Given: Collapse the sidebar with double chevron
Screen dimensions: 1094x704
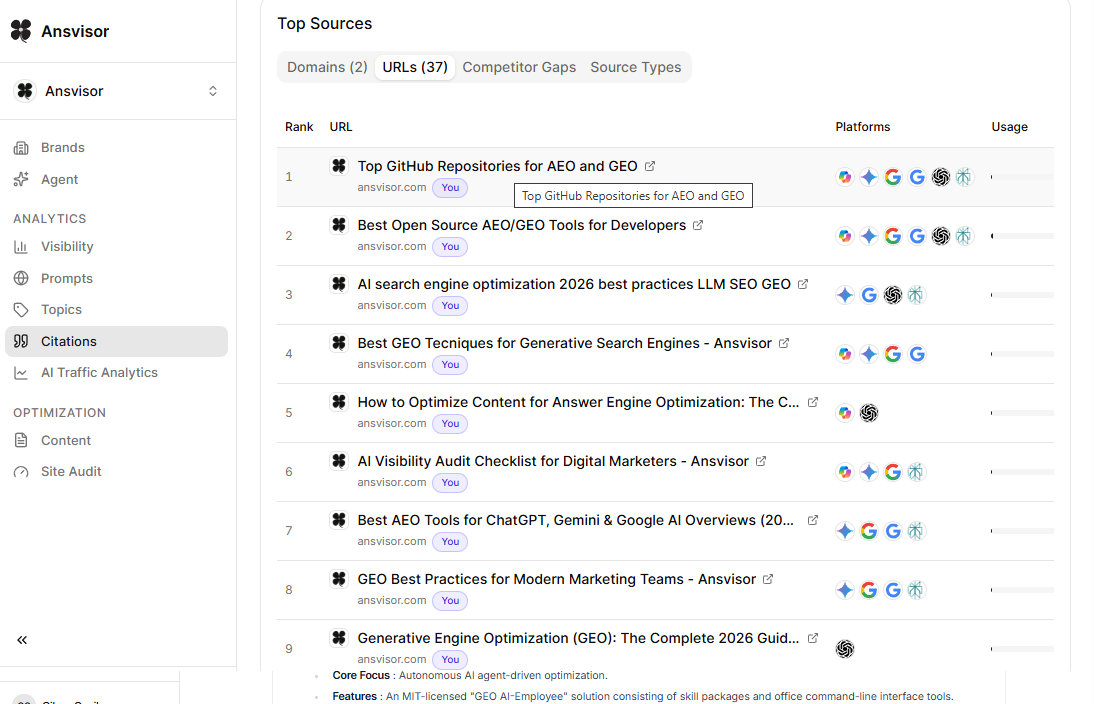Looking at the screenshot, I should (22, 640).
